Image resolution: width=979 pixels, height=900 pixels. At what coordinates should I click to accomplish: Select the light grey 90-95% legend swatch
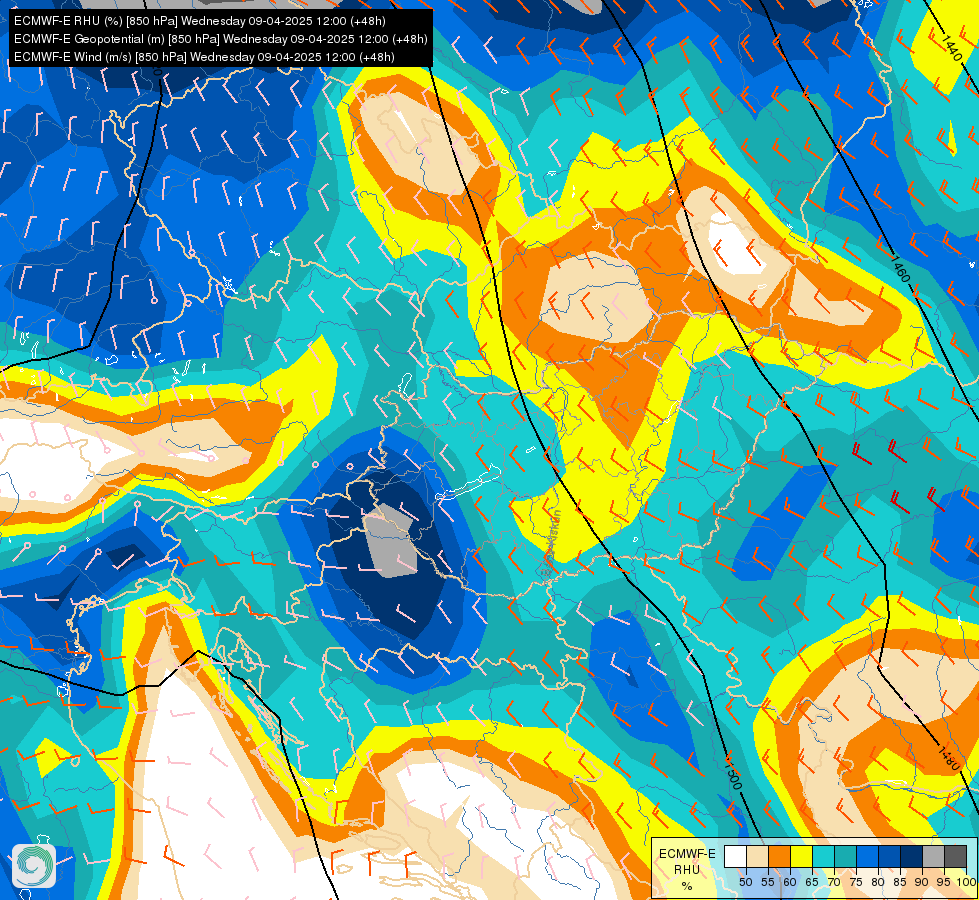click(x=933, y=856)
